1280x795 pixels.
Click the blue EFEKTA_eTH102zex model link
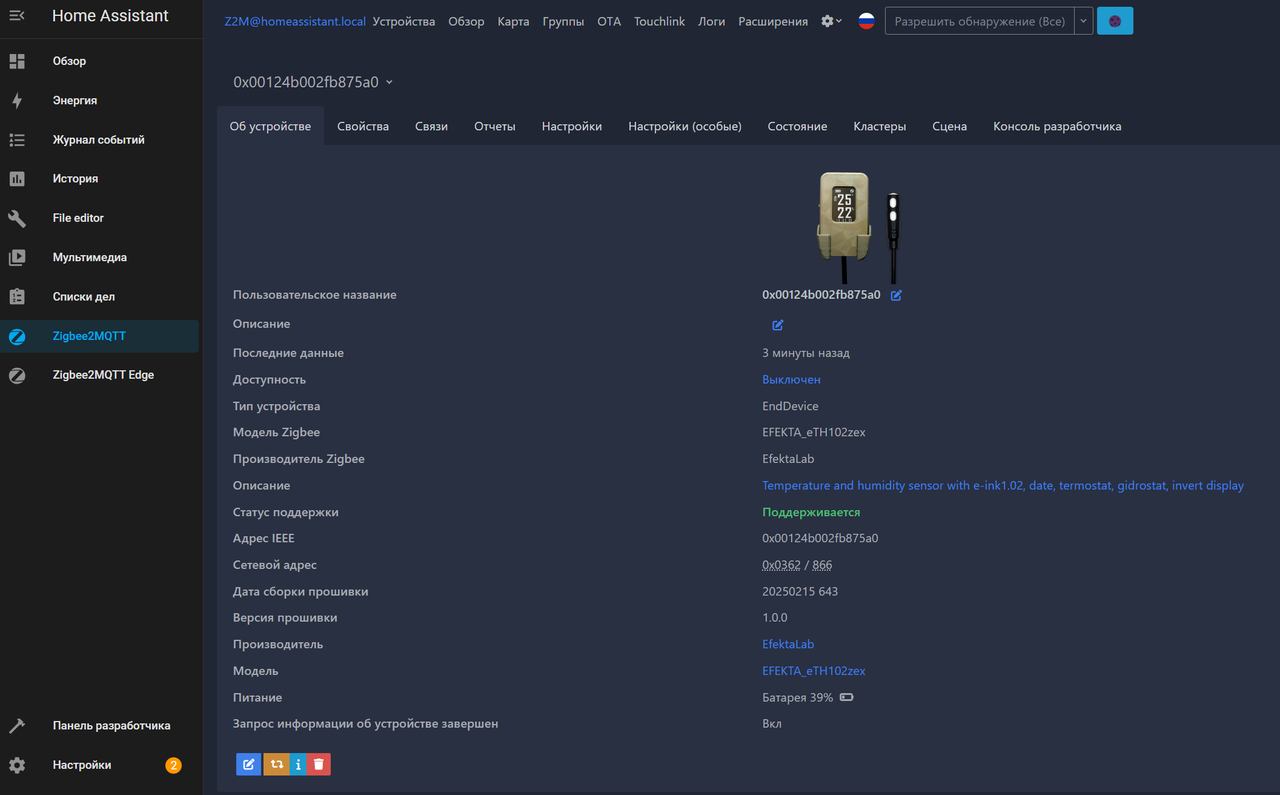(x=814, y=671)
